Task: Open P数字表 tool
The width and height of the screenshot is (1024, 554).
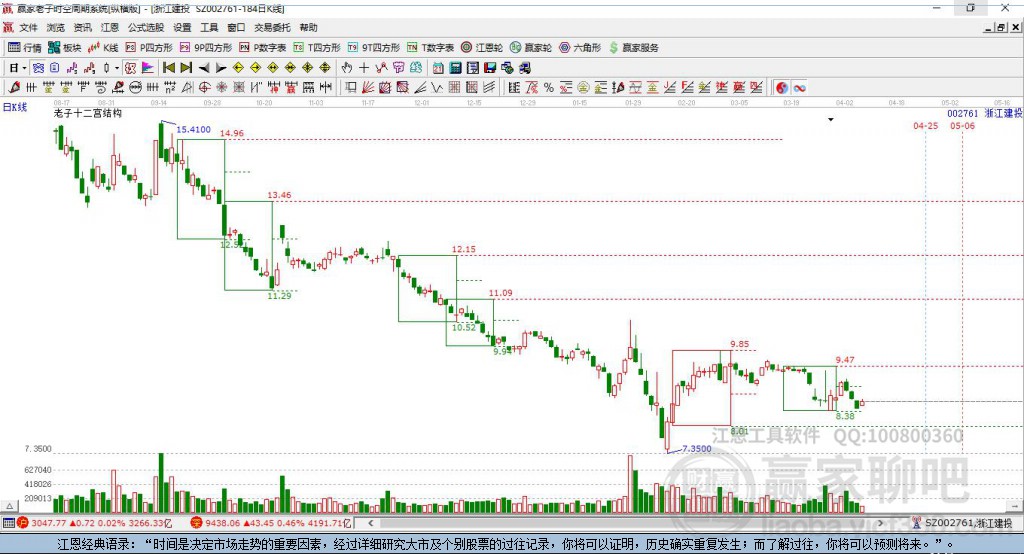Action: (263, 48)
